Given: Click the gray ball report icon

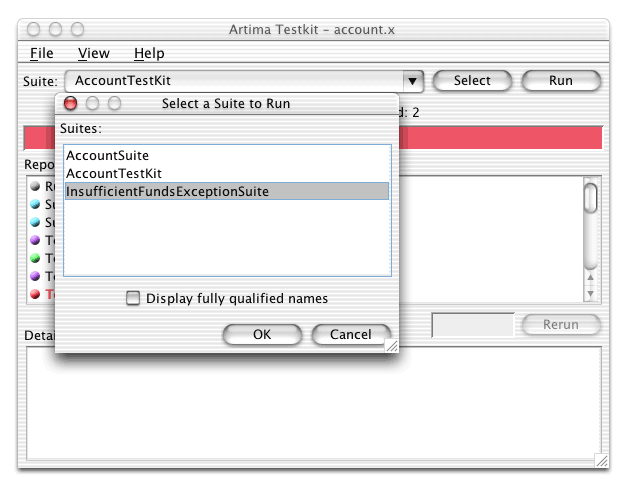Looking at the screenshot, I should coord(35,186).
